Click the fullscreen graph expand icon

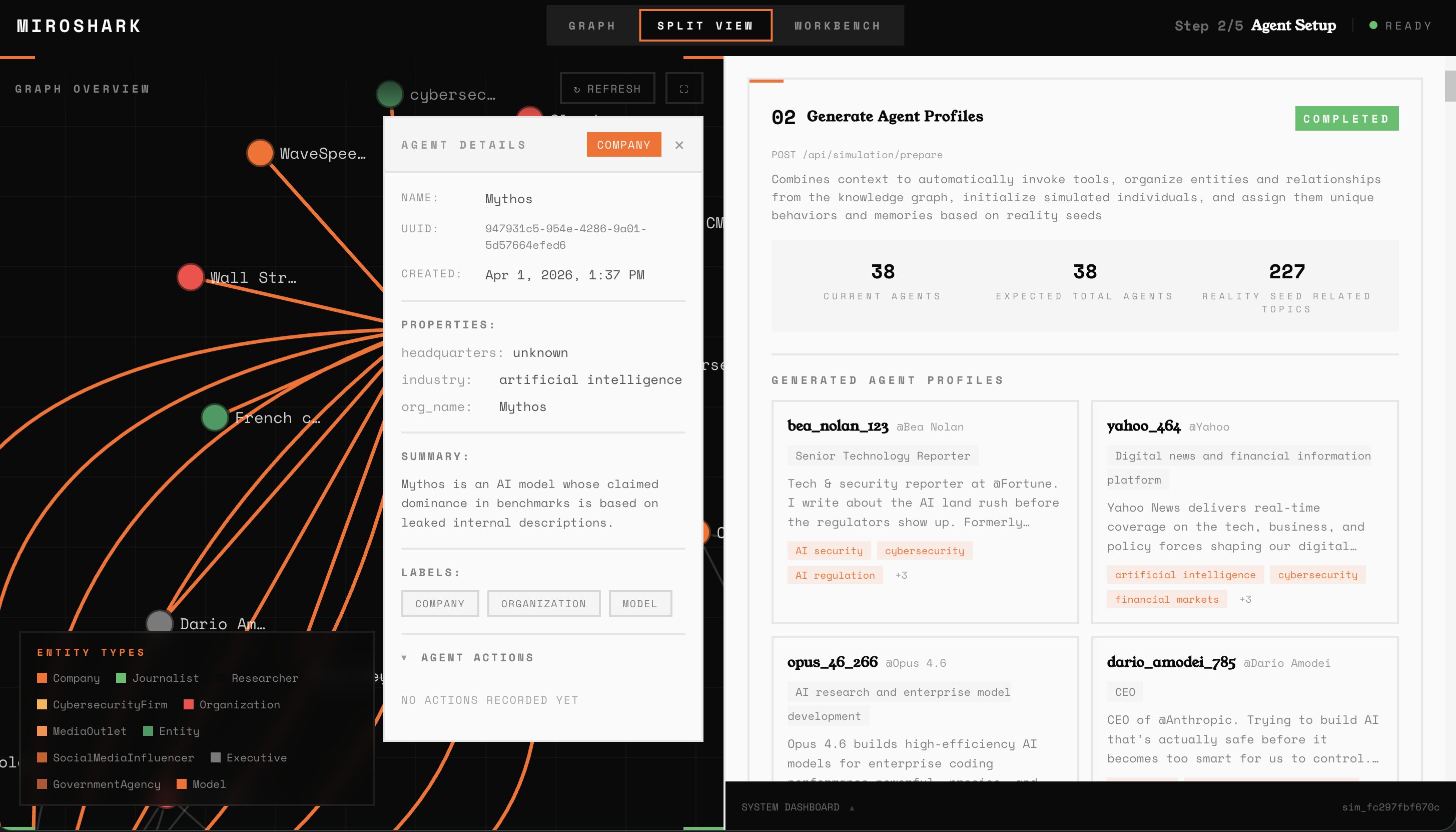[683, 89]
